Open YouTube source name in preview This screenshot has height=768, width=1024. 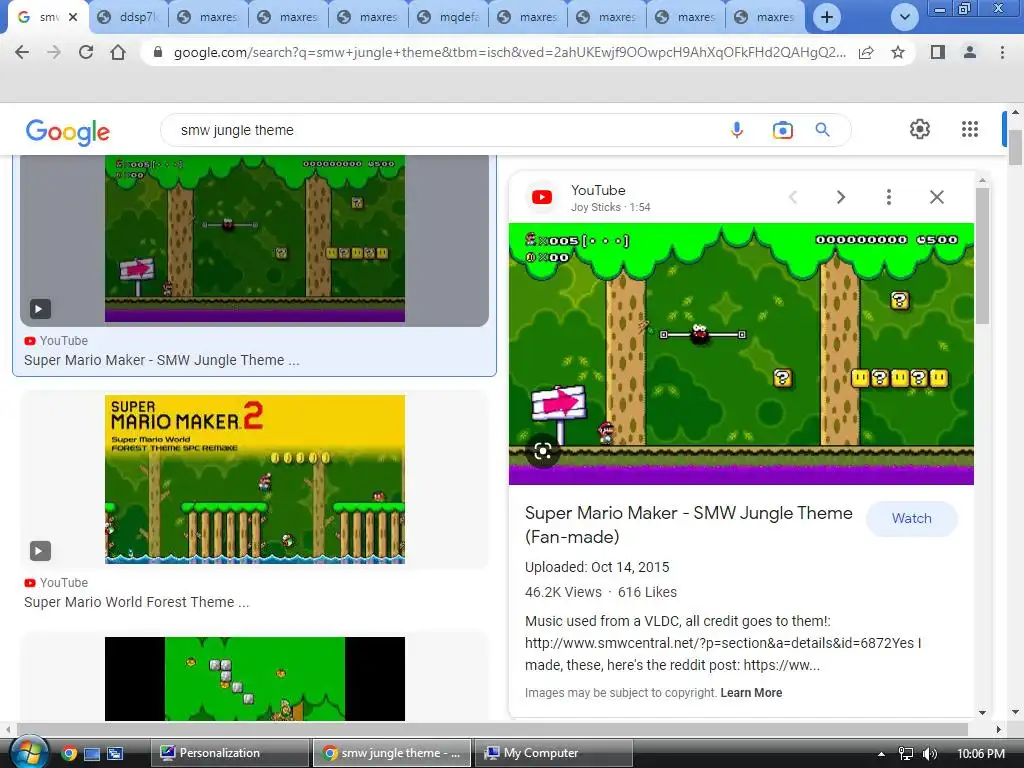[x=598, y=190]
